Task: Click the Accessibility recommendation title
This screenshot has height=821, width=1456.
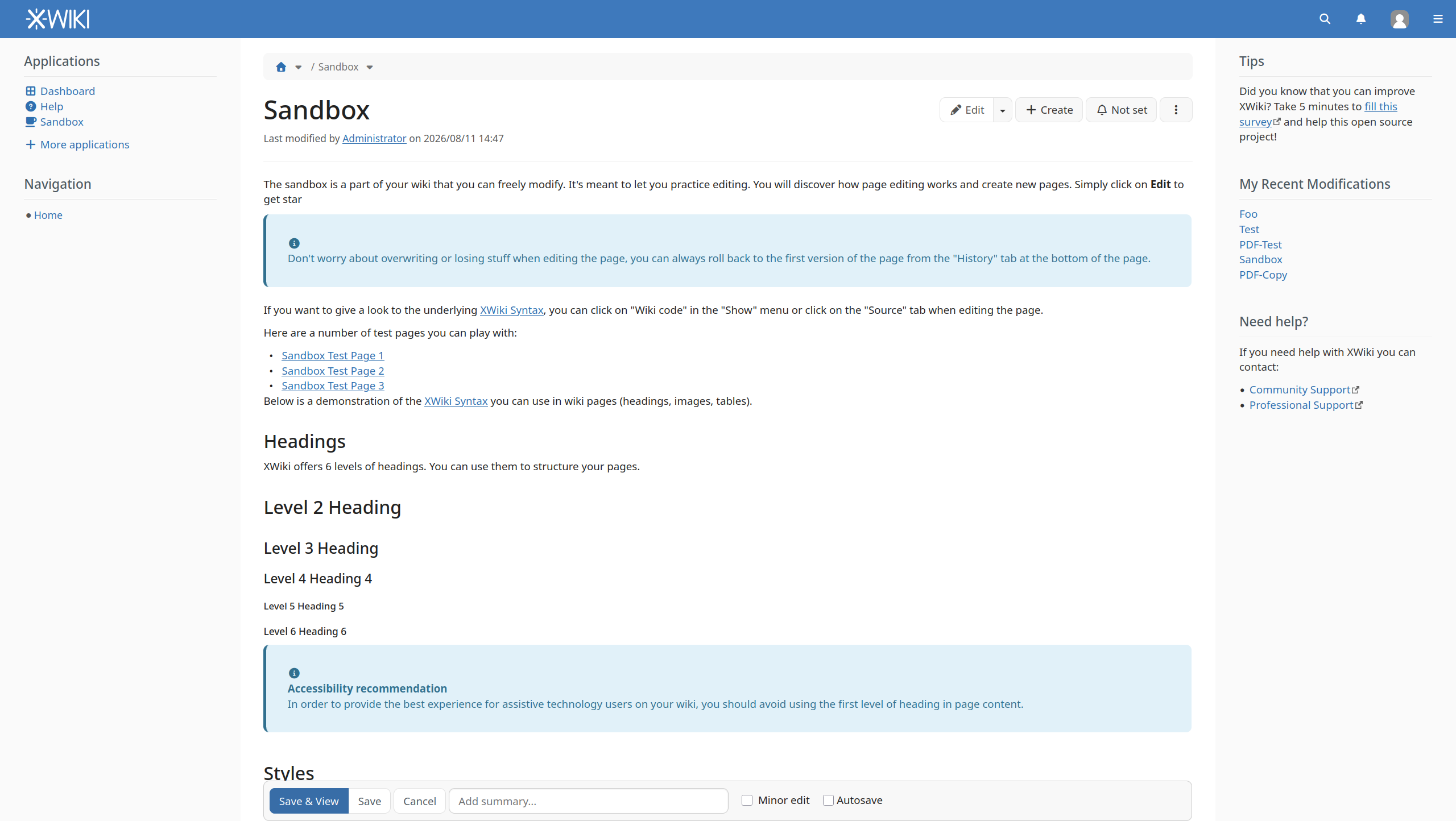Action: [367, 689]
